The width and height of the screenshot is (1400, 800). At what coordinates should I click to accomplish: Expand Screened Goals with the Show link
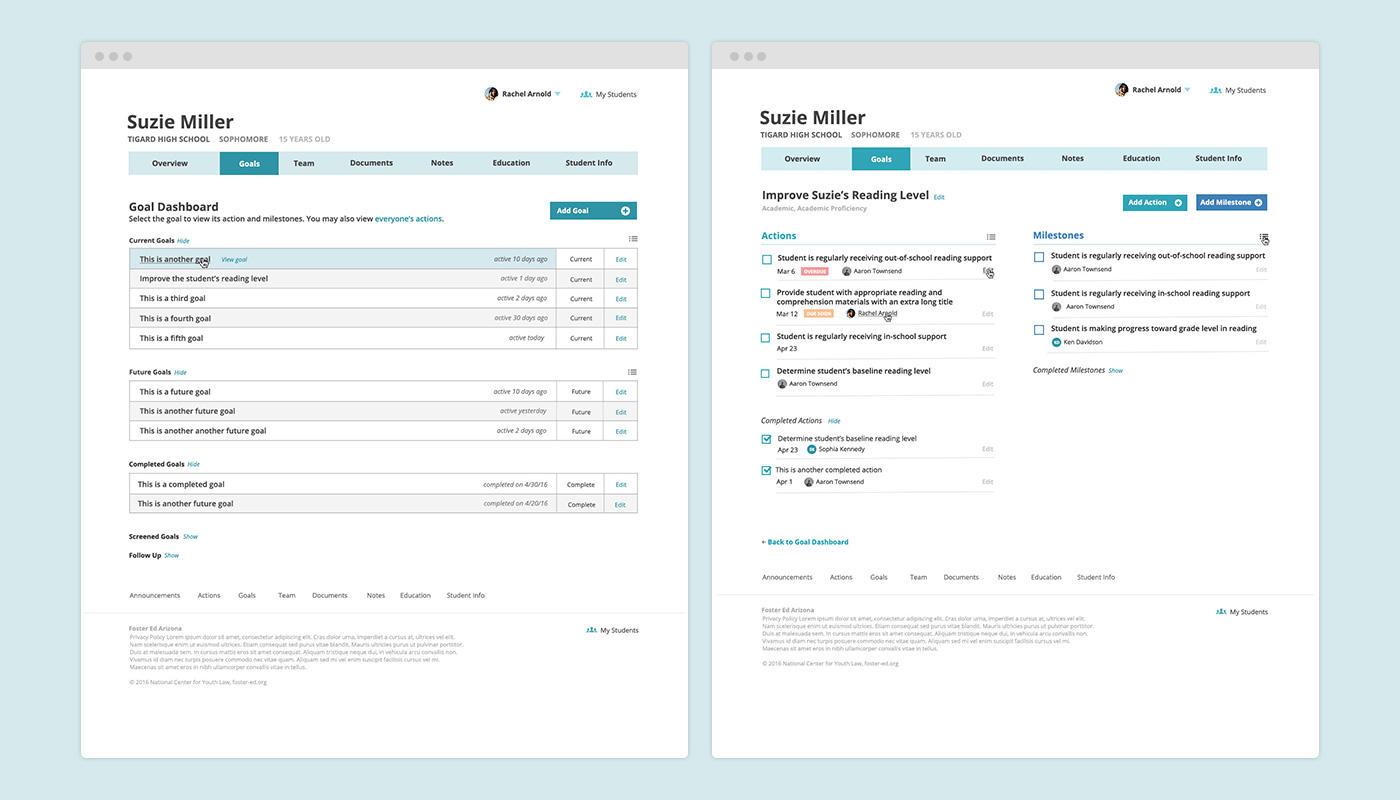pos(190,537)
